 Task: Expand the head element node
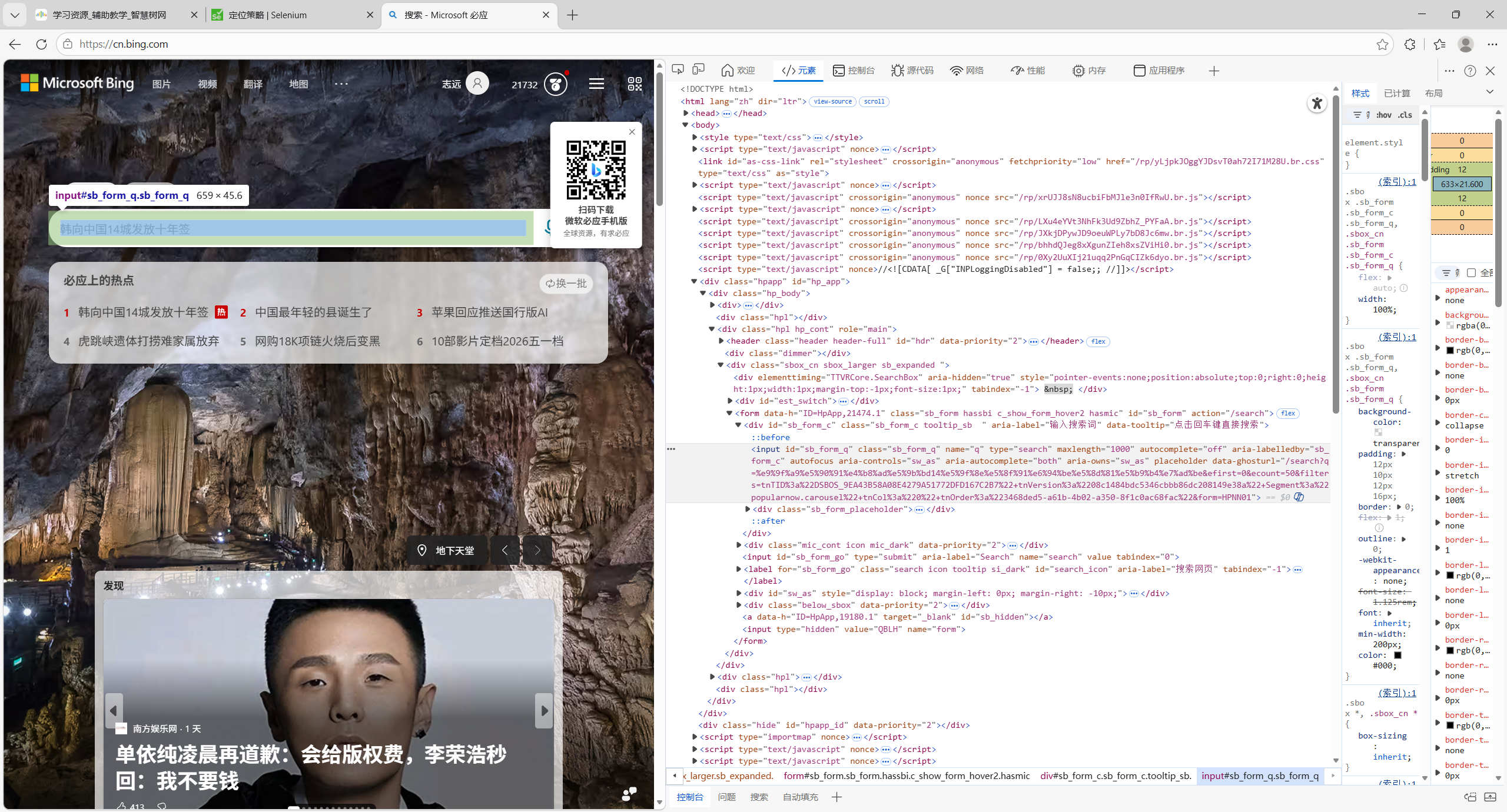[x=686, y=113]
